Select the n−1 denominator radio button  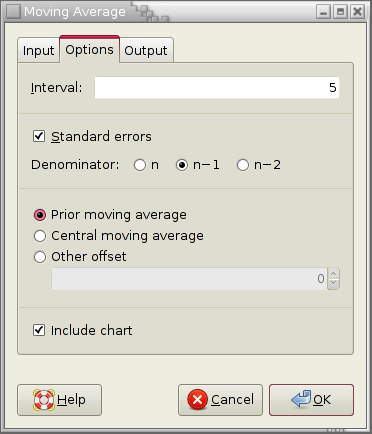pos(182,165)
